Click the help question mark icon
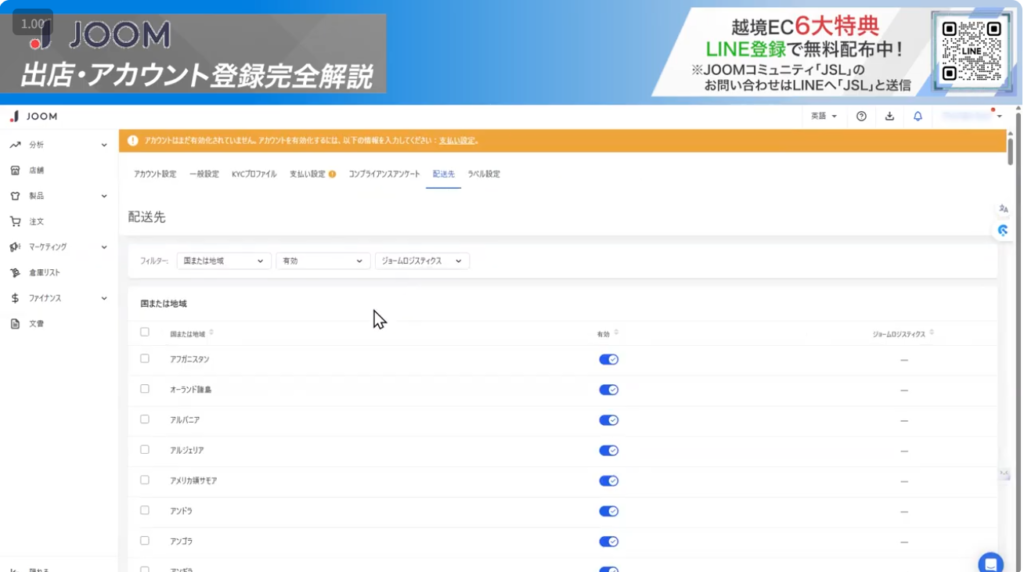Viewport: 1024px width, 572px height. [861, 116]
